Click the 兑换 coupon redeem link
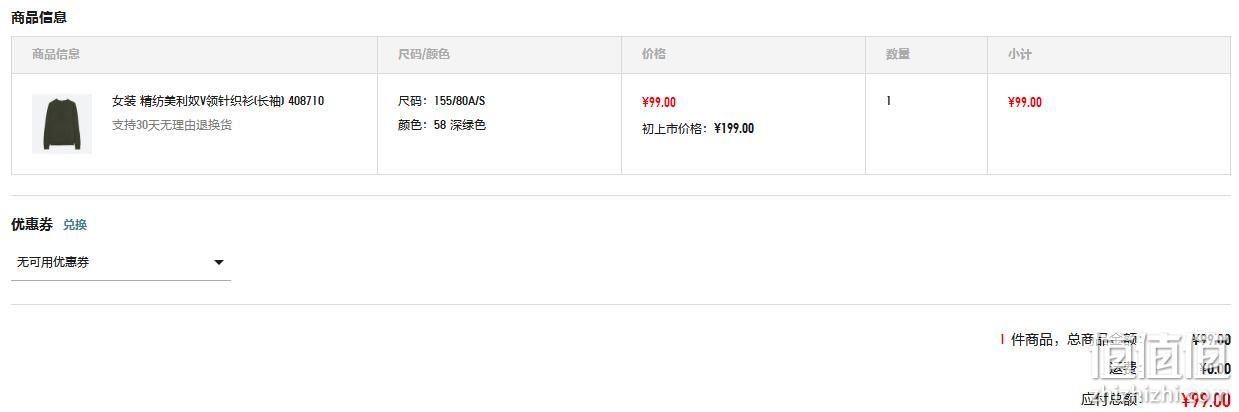 coord(75,225)
